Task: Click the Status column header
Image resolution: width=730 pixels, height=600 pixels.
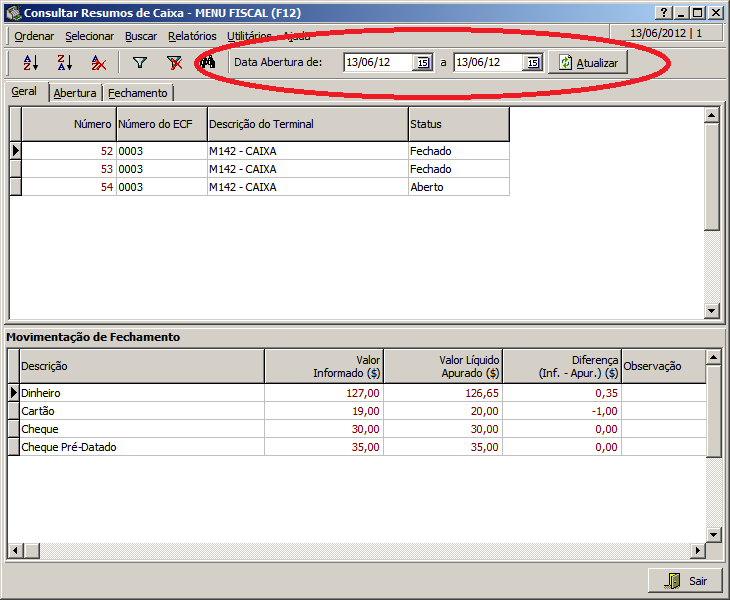Action: 458,124
